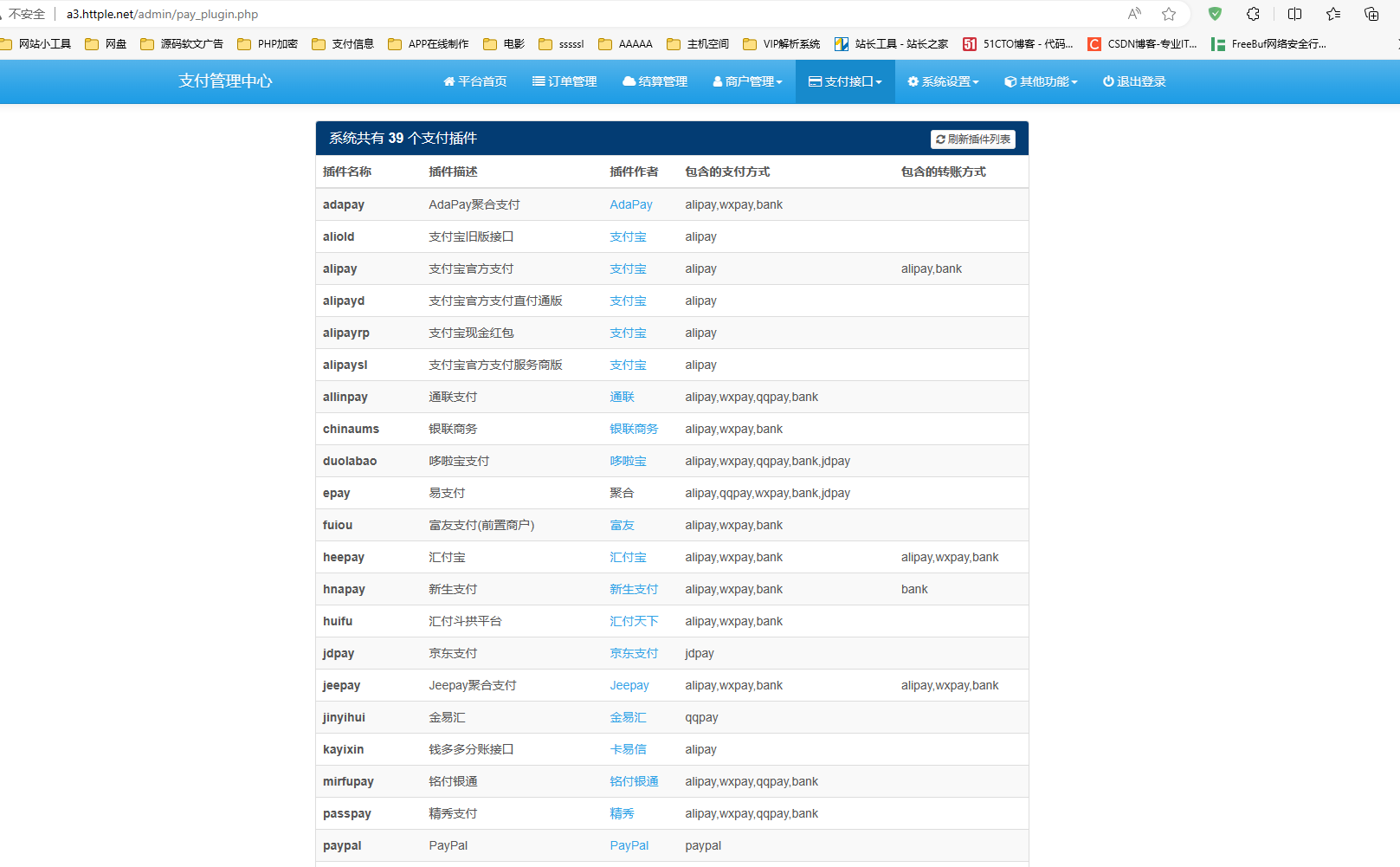Viewport: 1400px width, 867px height.
Task: Open 通联 author link
Action: click(622, 398)
